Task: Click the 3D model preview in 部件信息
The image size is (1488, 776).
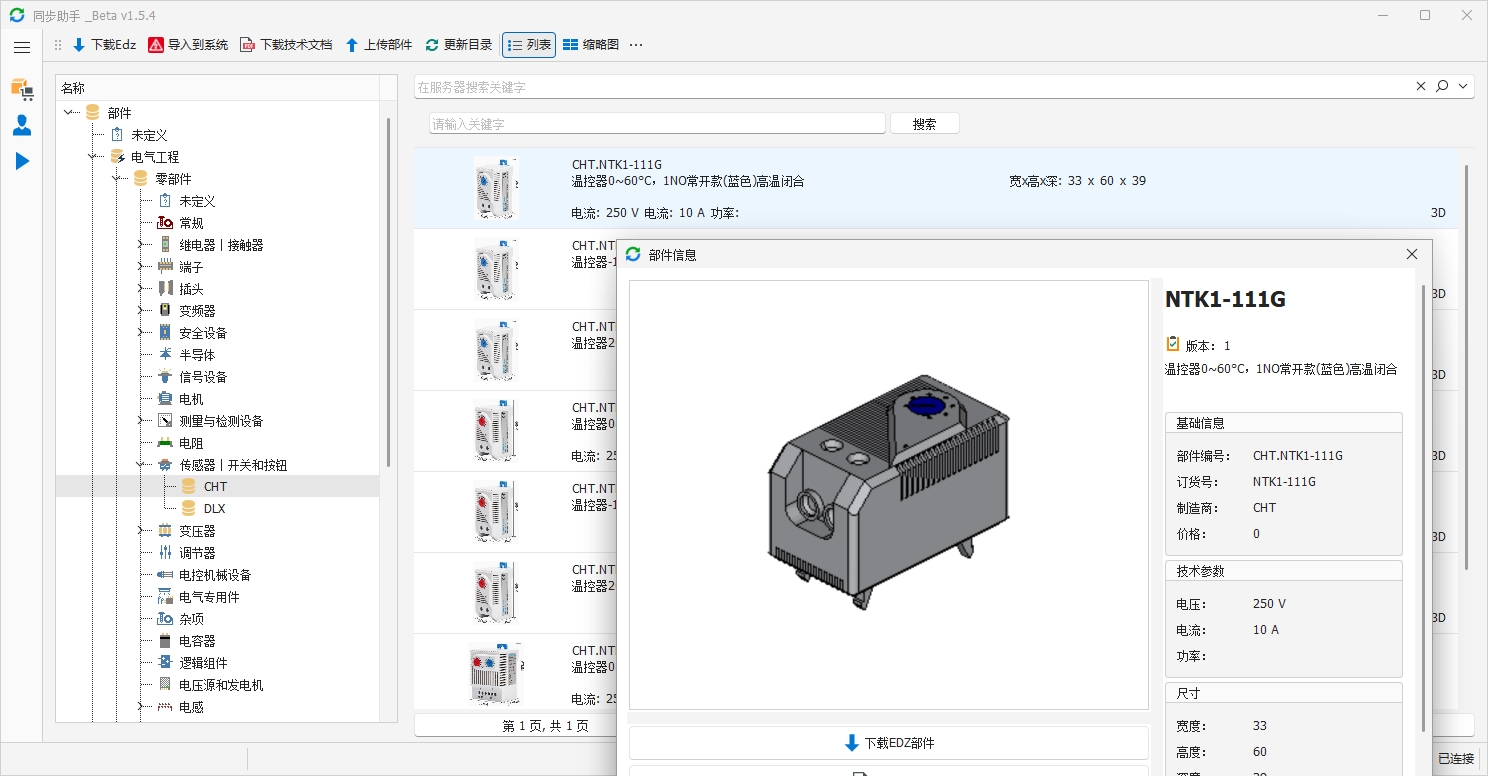Action: click(889, 495)
